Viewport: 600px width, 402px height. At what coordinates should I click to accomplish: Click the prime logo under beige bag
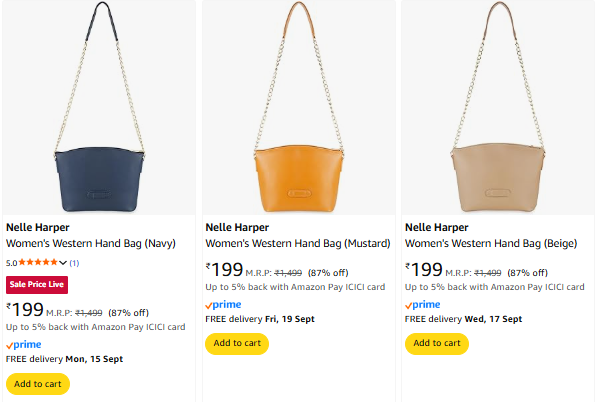point(423,304)
